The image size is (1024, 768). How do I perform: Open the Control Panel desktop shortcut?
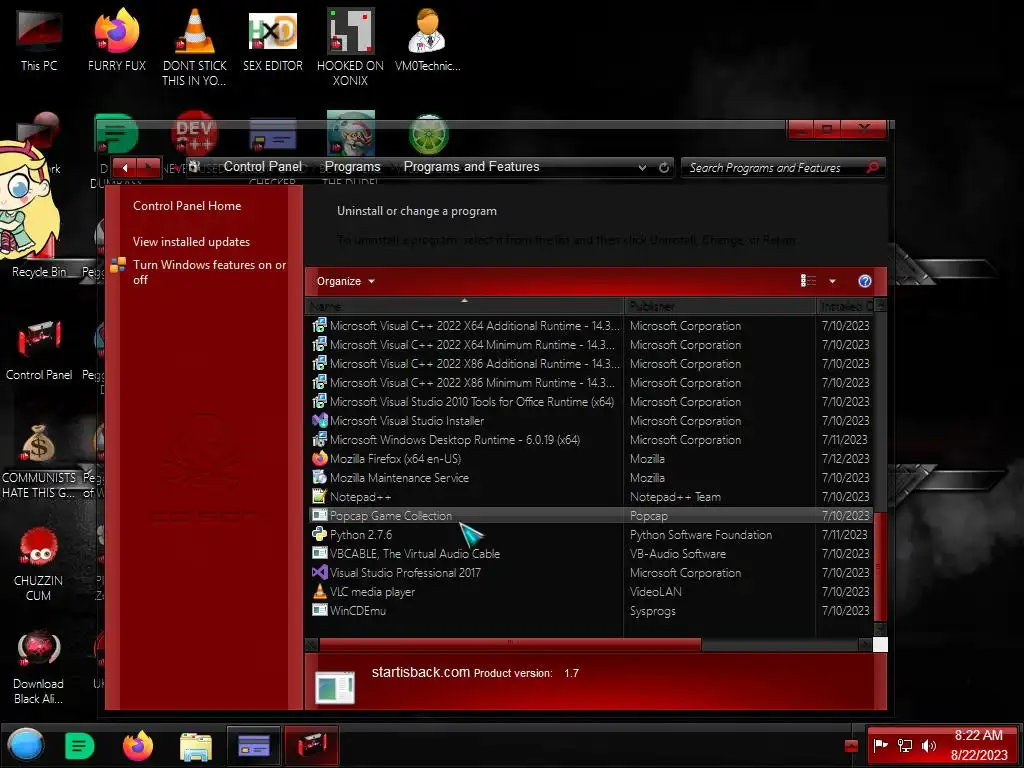(x=39, y=349)
